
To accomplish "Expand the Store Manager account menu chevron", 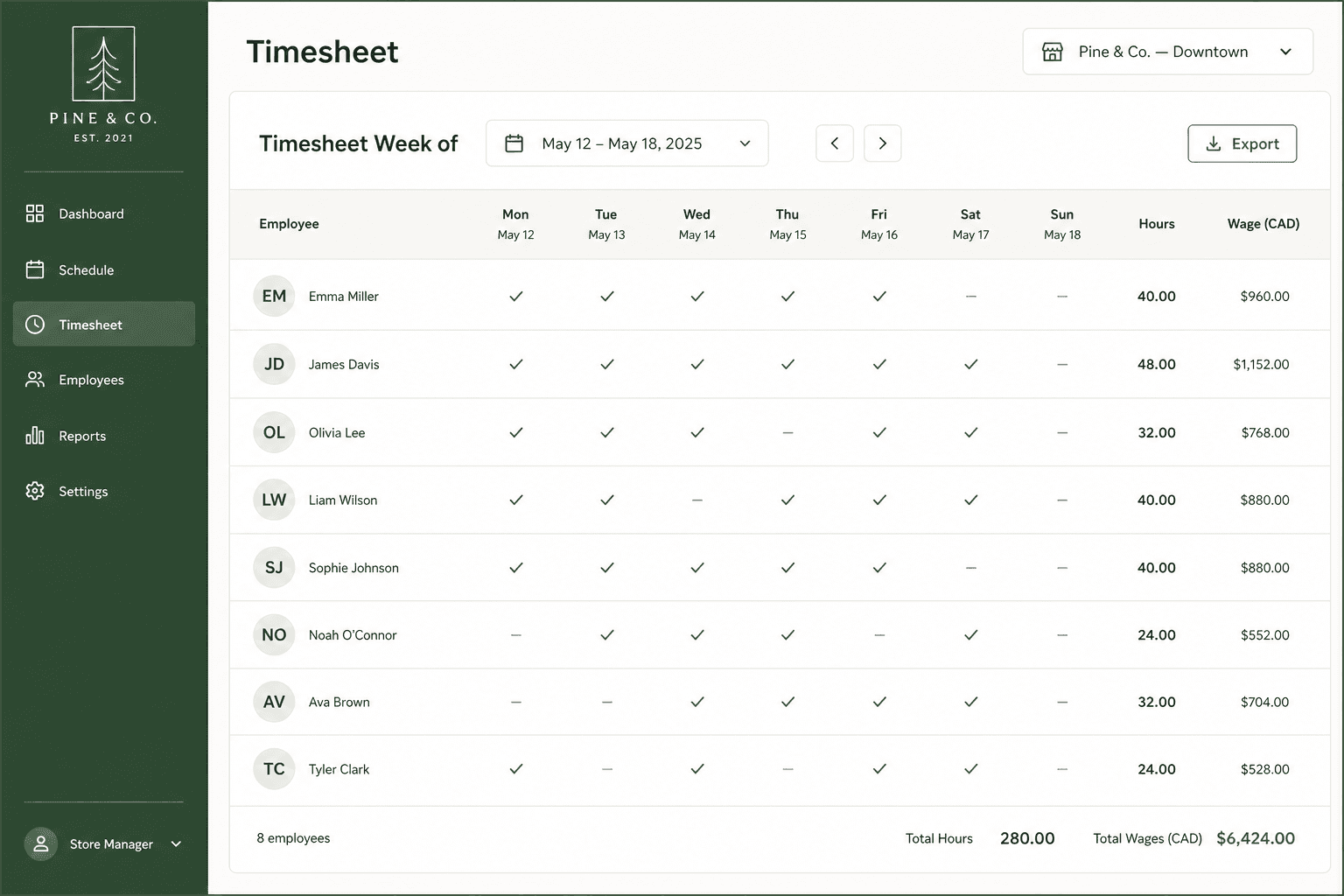I will coord(176,844).
